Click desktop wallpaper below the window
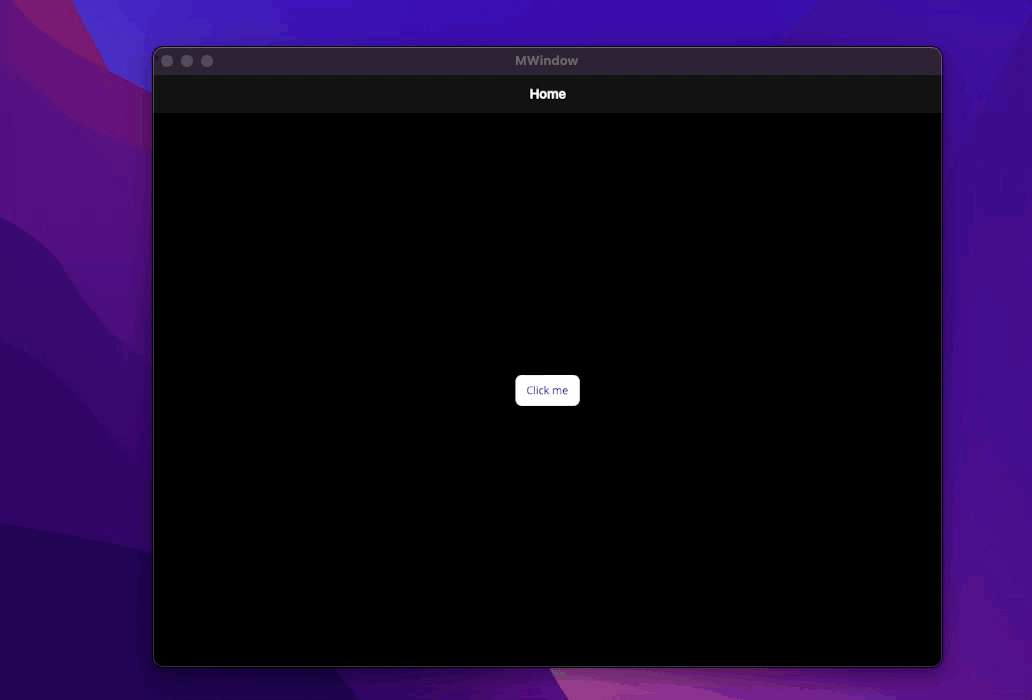 [547, 684]
